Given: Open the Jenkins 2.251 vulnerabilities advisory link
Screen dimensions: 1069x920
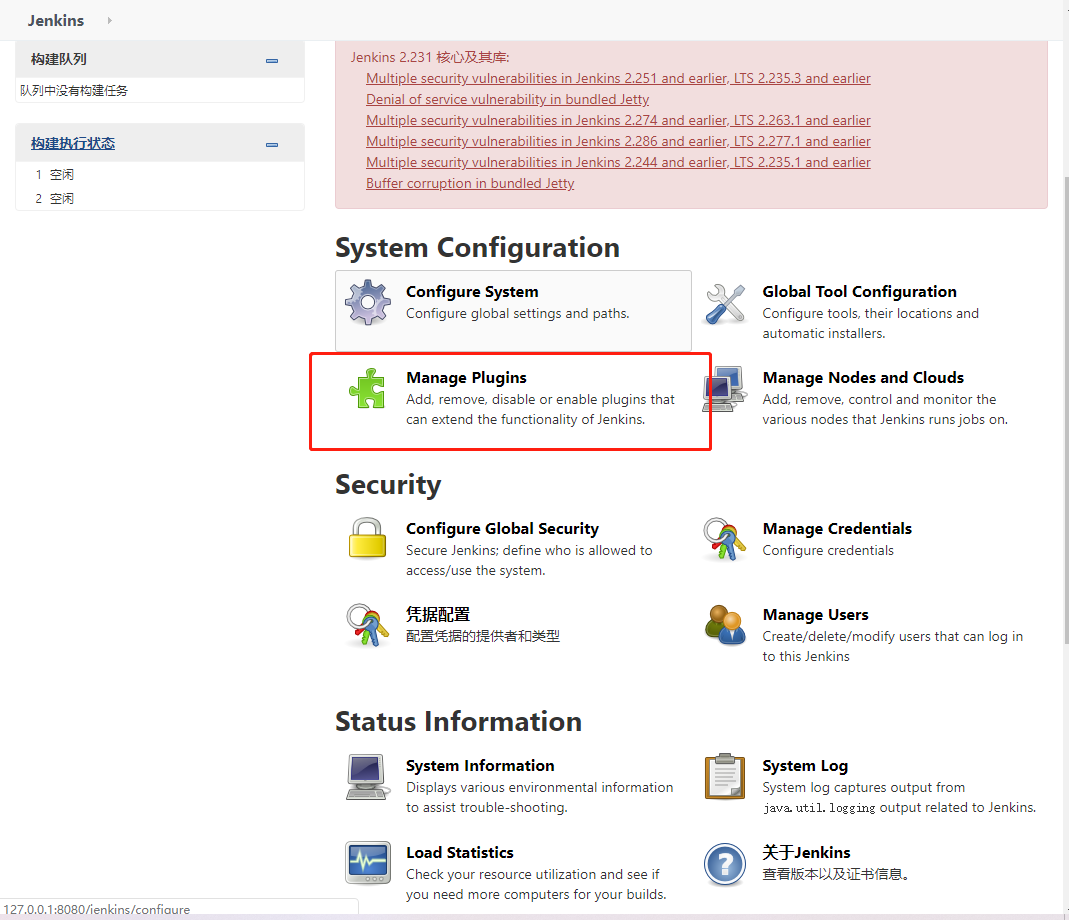Looking at the screenshot, I should [x=618, y=78].
